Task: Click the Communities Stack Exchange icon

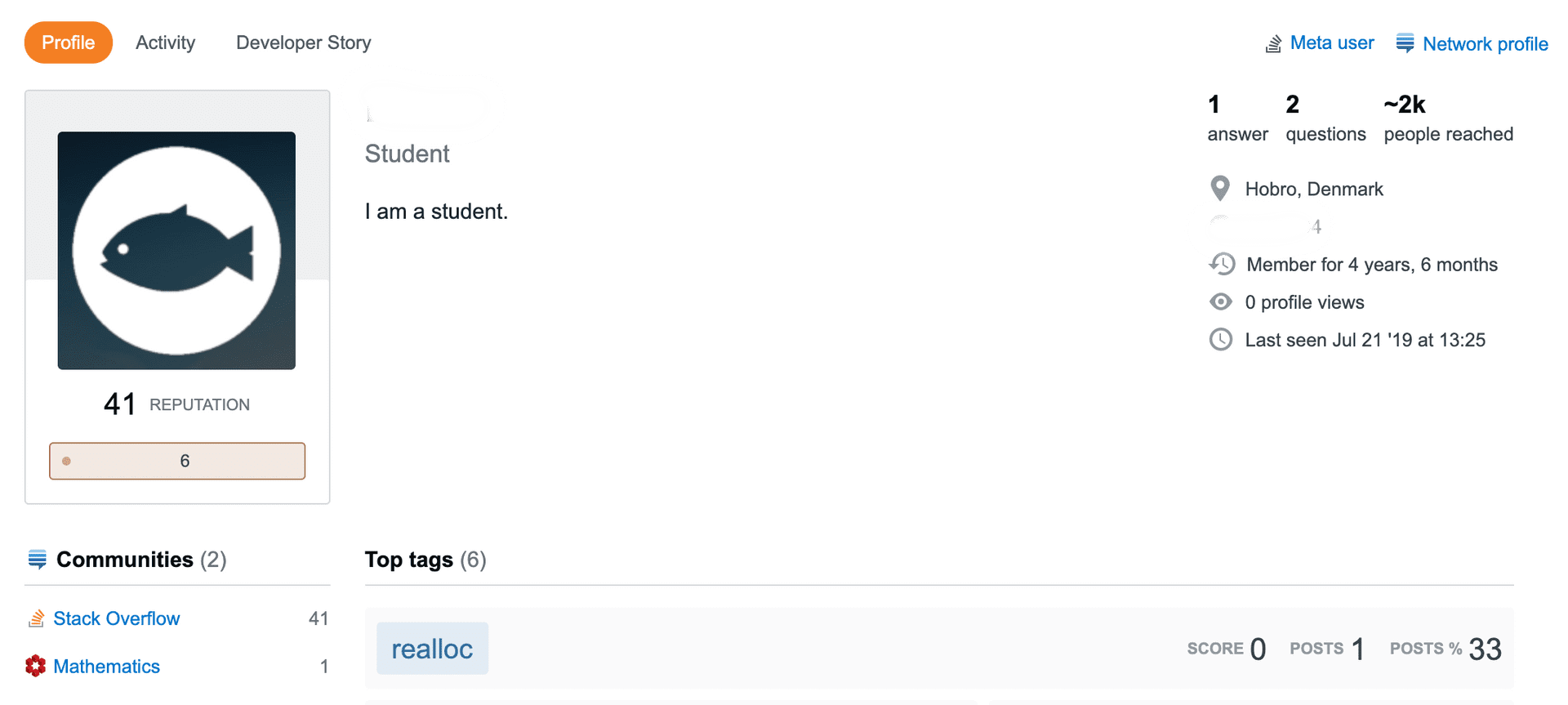Action: pyautogui.click(x=38, y=560)
